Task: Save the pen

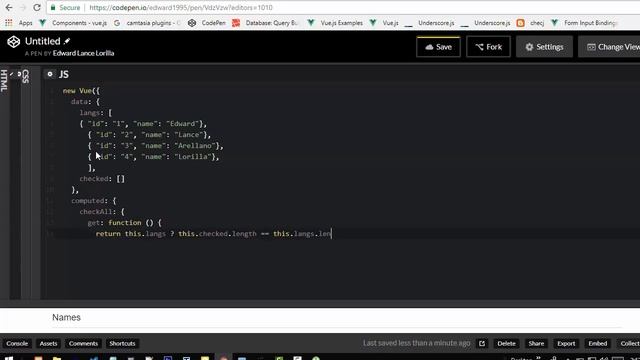Action: [x=438, y=47]
